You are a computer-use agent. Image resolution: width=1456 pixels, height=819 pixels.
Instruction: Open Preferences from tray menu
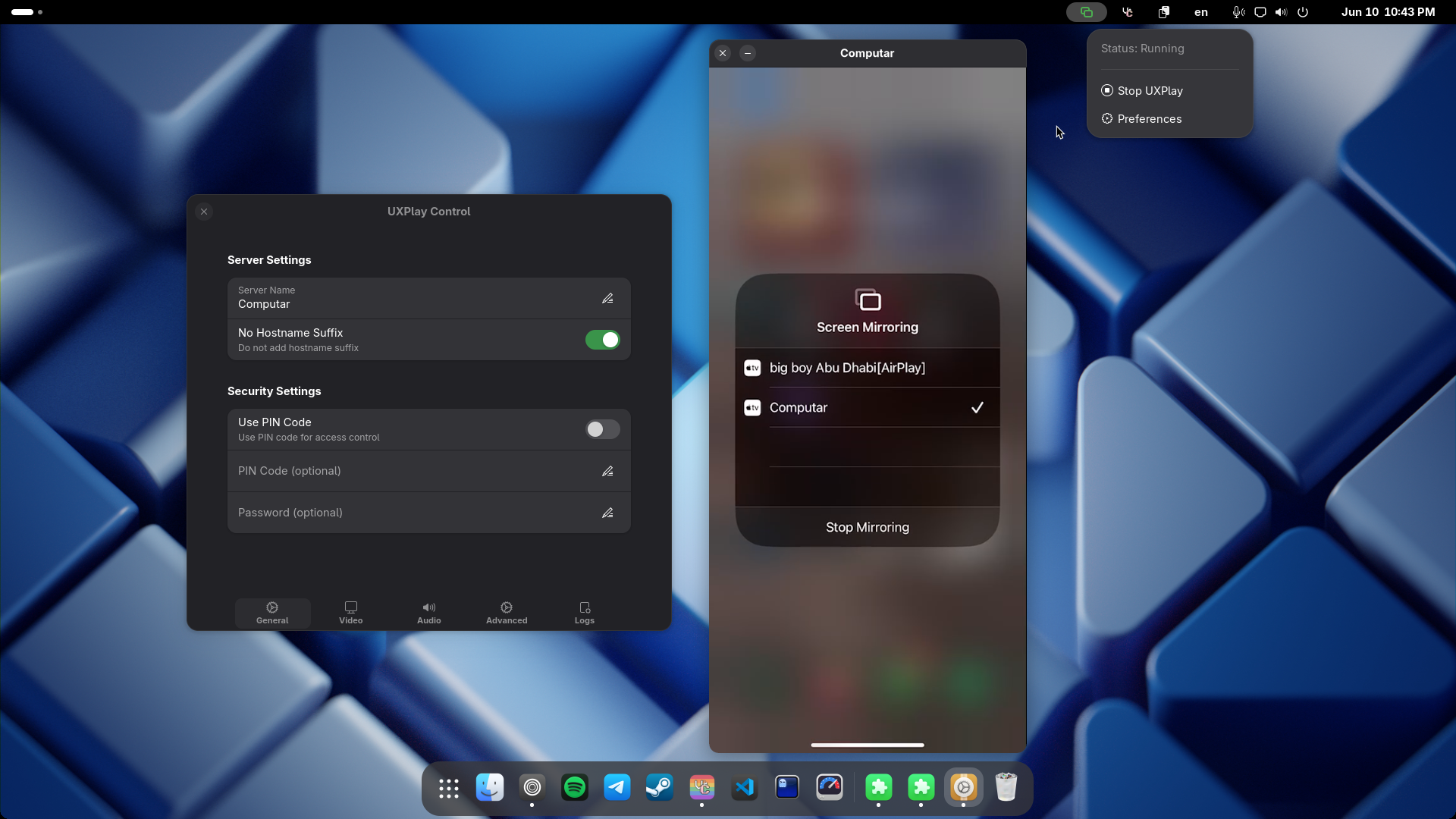[x=1169, y=119]
